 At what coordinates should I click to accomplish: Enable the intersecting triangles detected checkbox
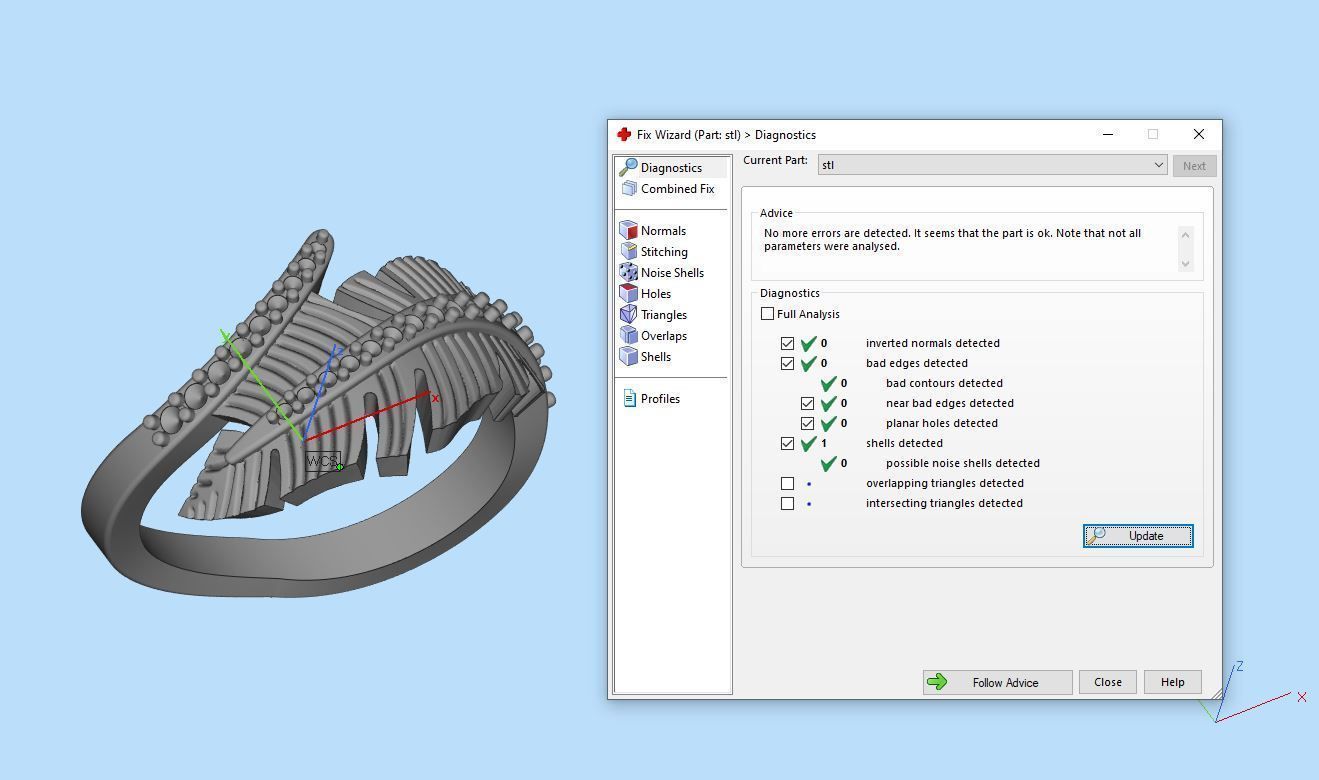click(787, 503)
